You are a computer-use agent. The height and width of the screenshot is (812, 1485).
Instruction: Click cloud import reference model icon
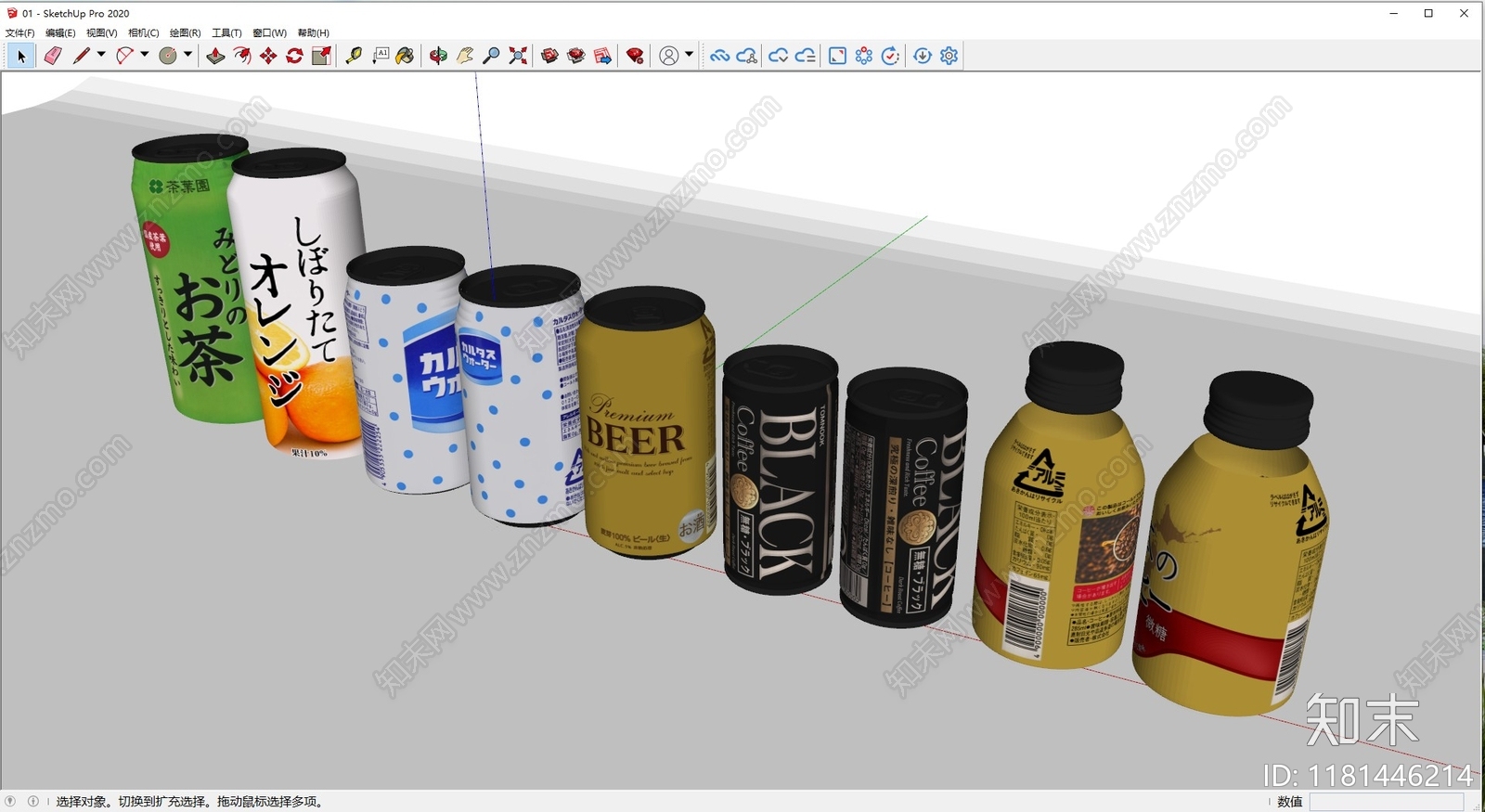(x=805, y=56)
